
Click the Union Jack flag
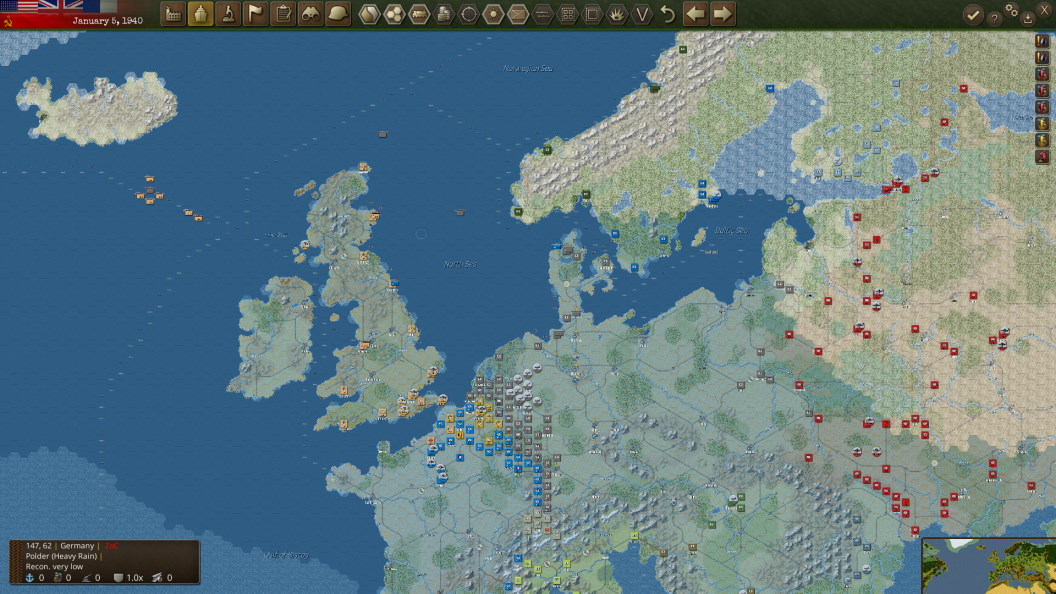click(x=60, y=6)
